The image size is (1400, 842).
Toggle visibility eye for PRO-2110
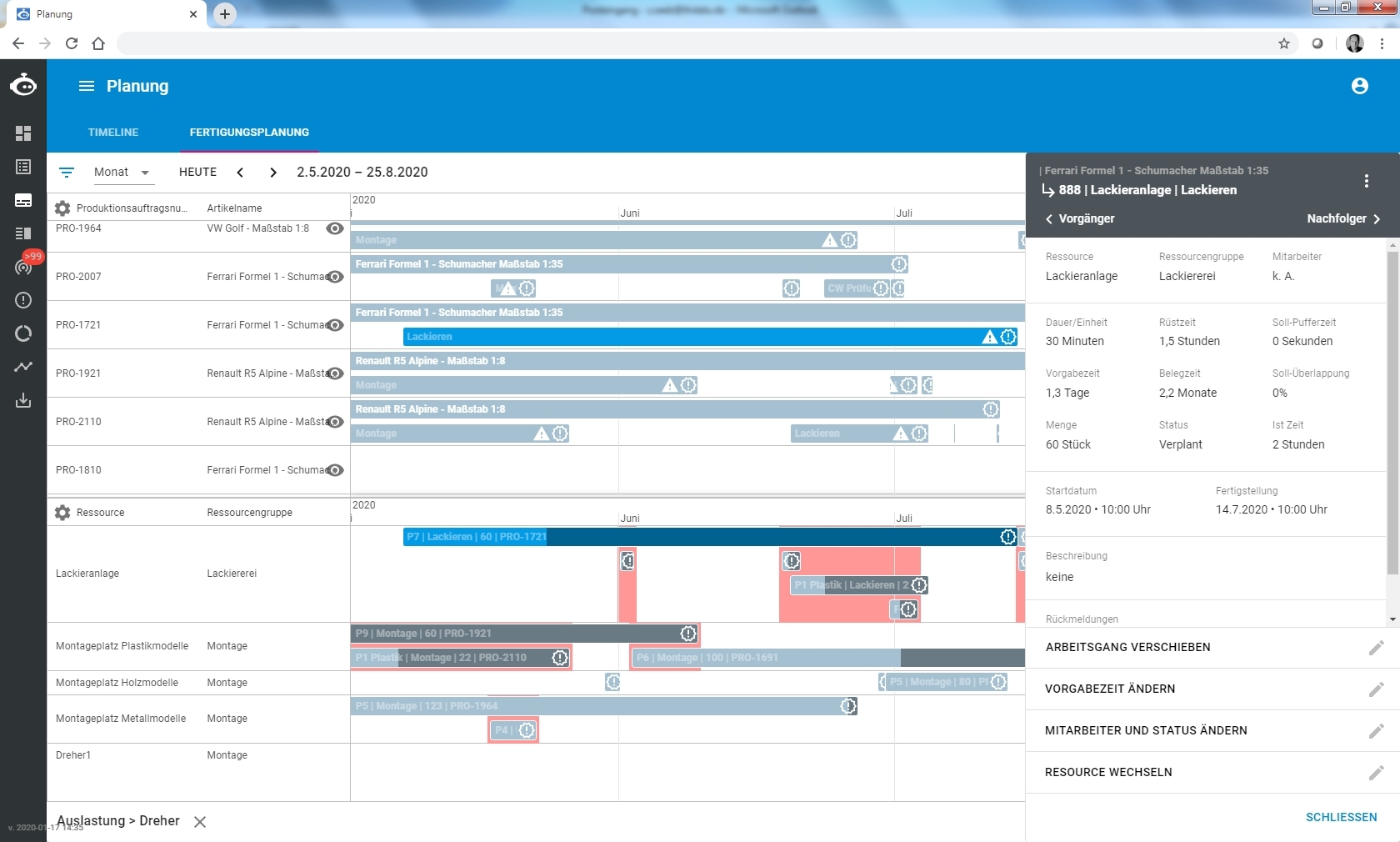pos(335,422)
